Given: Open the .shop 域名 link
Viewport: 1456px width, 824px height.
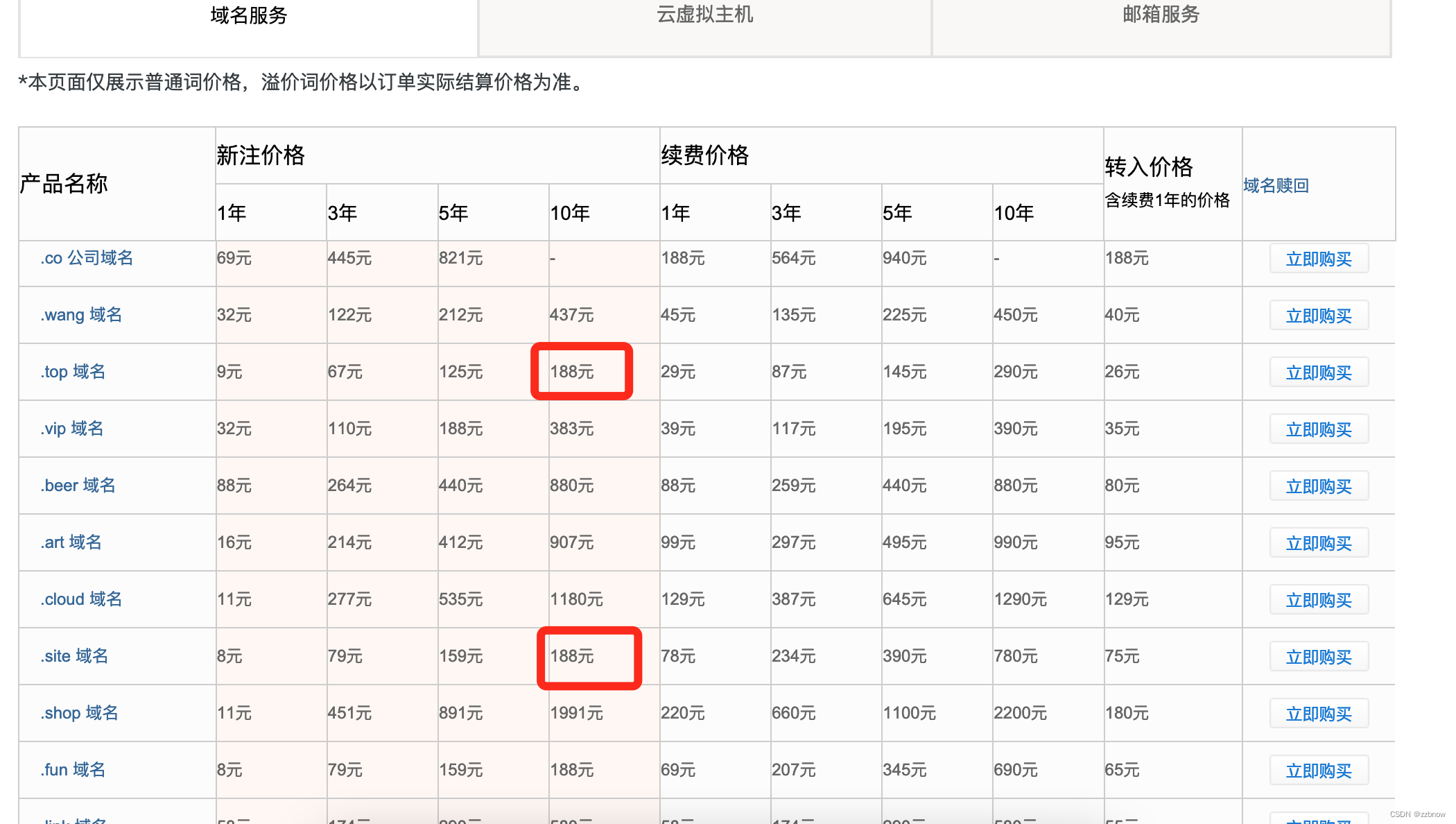Looking at the screenshot, I should click(79, 713).
